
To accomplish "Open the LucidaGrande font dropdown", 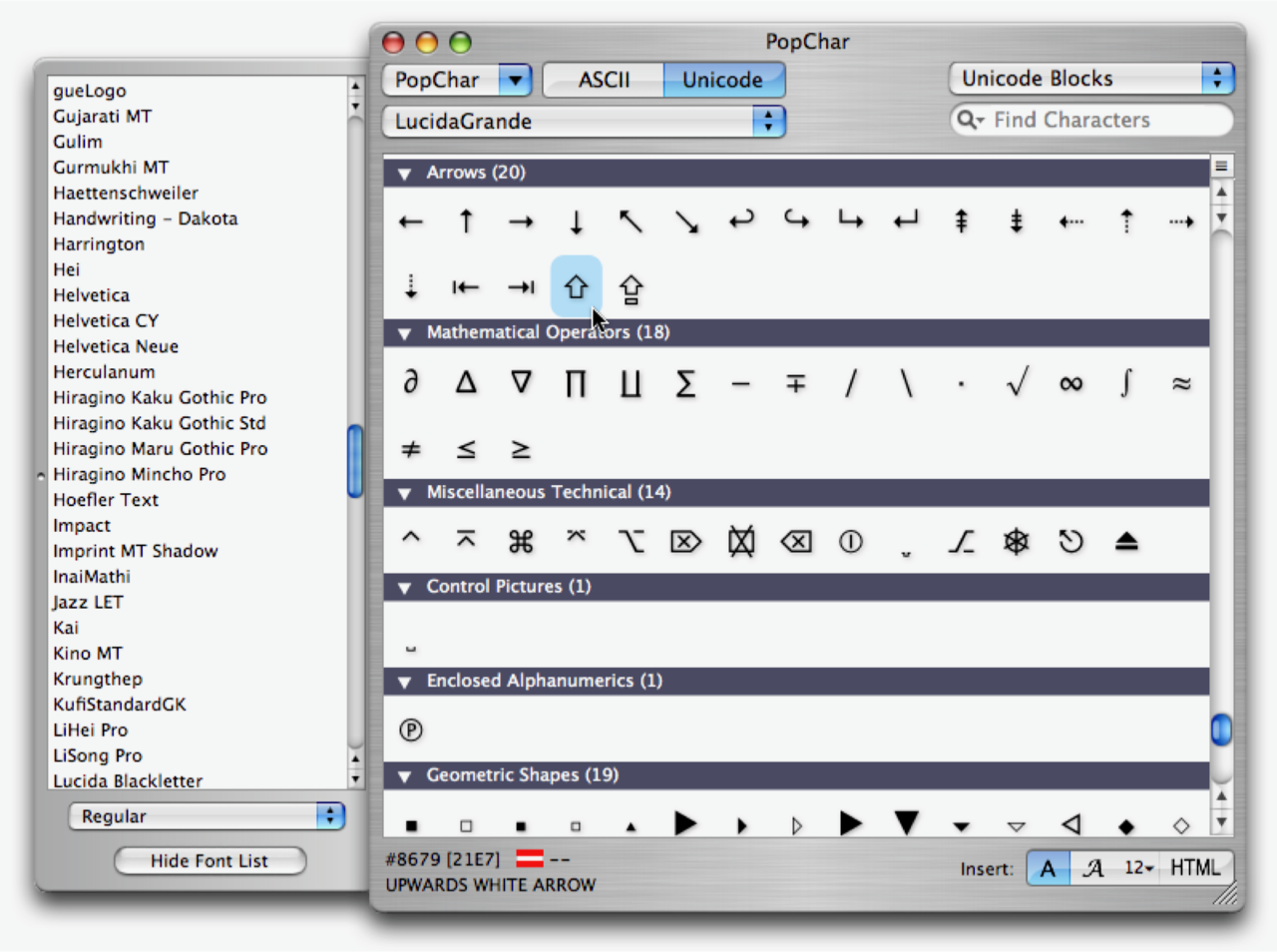I will (584, 122).
